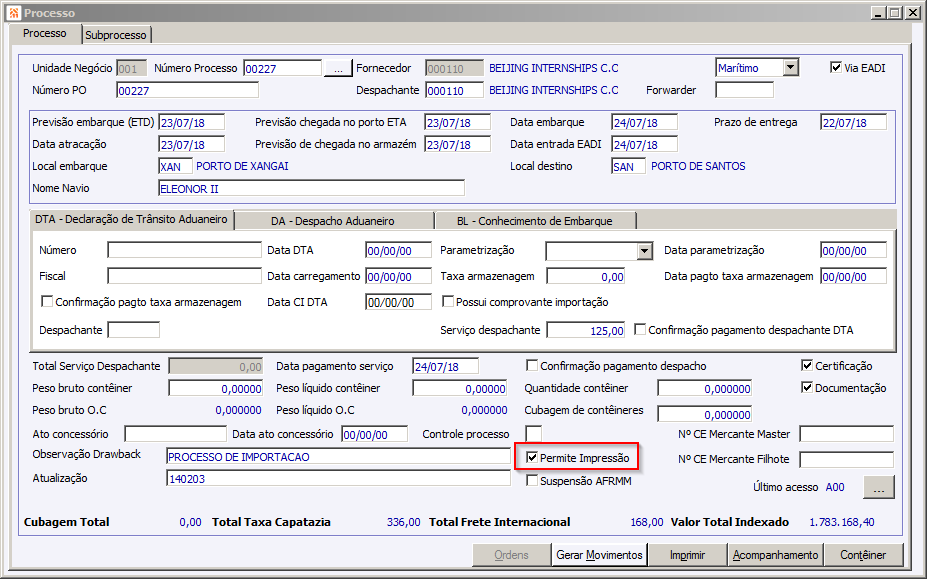Image resolution: width=927 pixels, height=579 pixels.
Task: Click Data entrada EADI field
Action: pos(644,144)
